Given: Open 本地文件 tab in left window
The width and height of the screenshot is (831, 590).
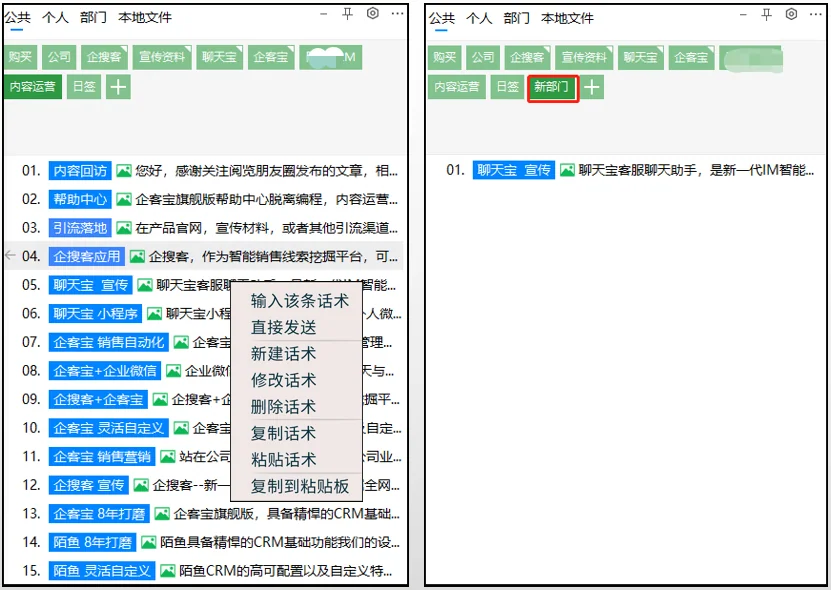Looking at the screenshot, I should coord(145,17).
